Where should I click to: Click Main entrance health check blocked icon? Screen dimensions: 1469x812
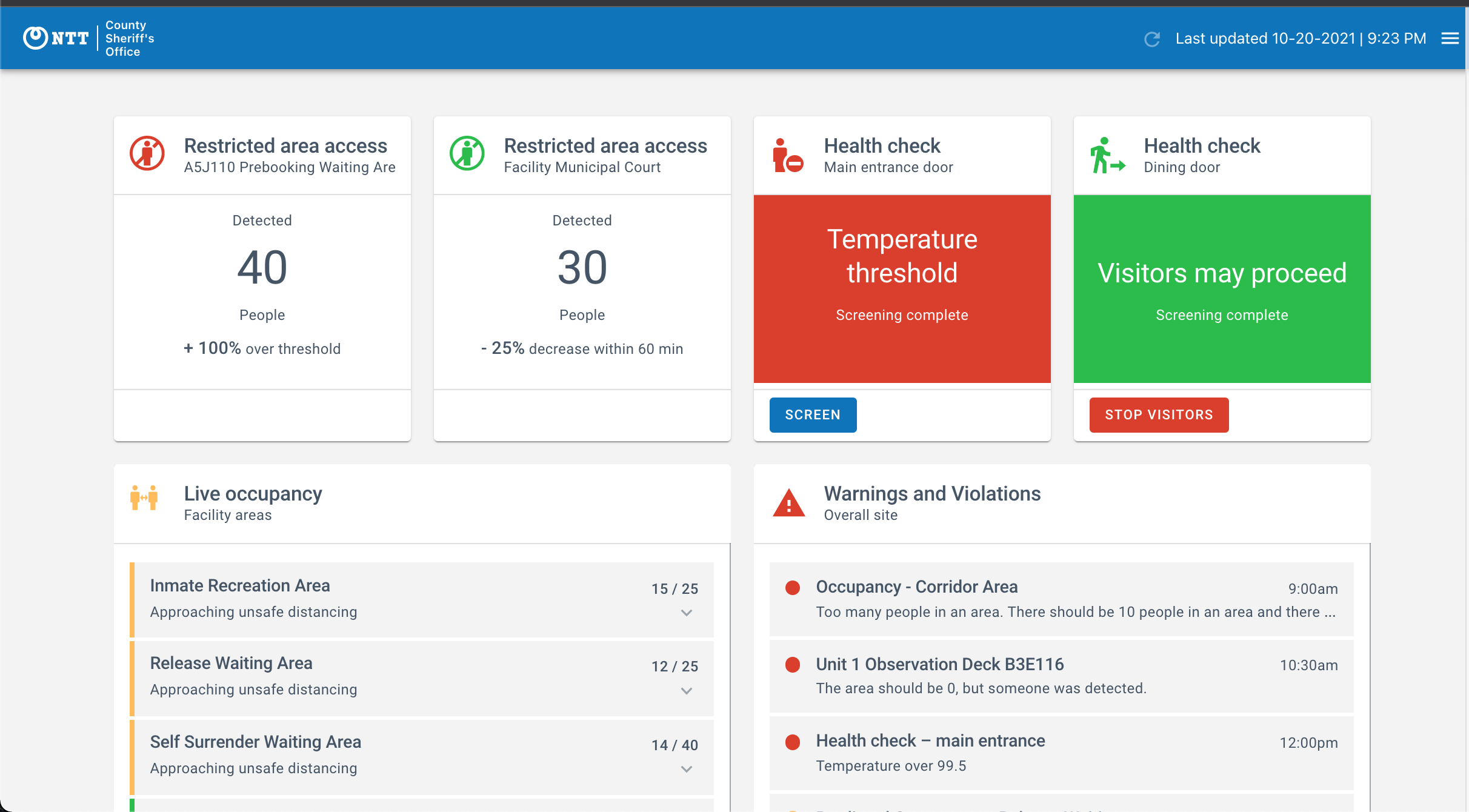pyautogui.click(x=787, y=156)
